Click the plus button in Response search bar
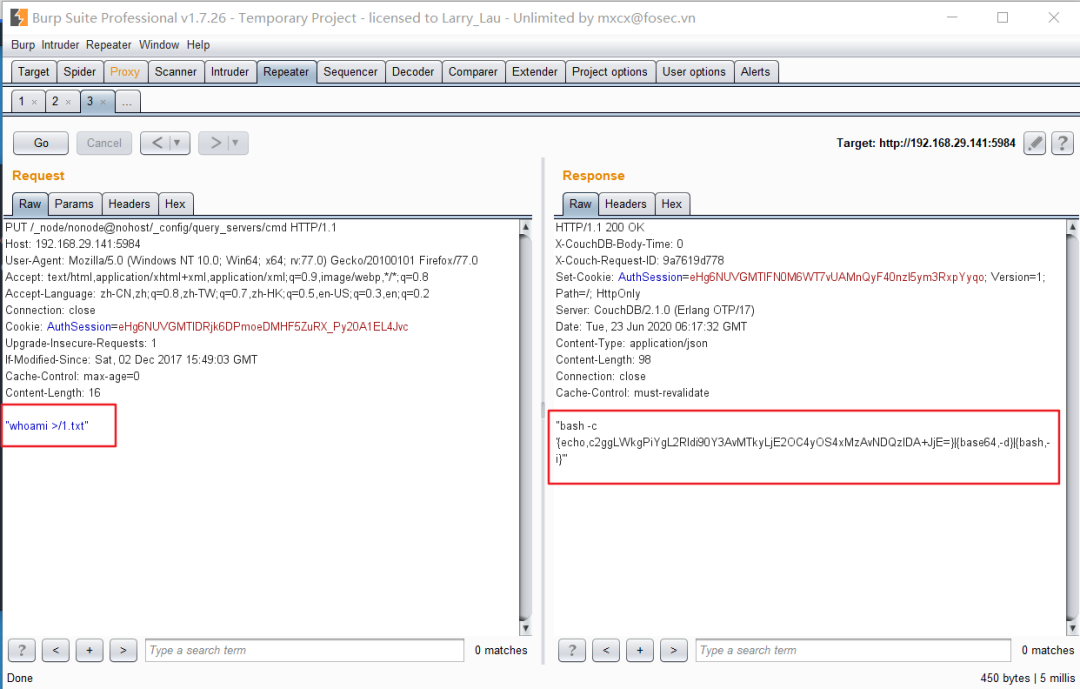The image size is (1080, 689). pyautogui.click(x=640, y=650)
